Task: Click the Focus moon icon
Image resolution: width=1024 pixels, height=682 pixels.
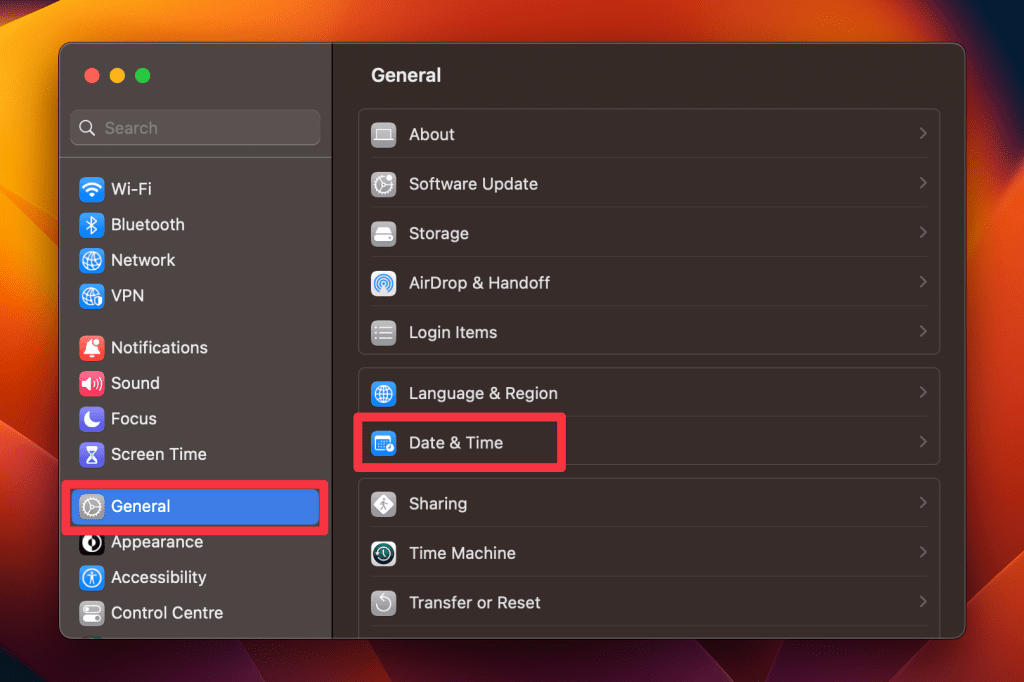Action: click(x=91, y=419)
